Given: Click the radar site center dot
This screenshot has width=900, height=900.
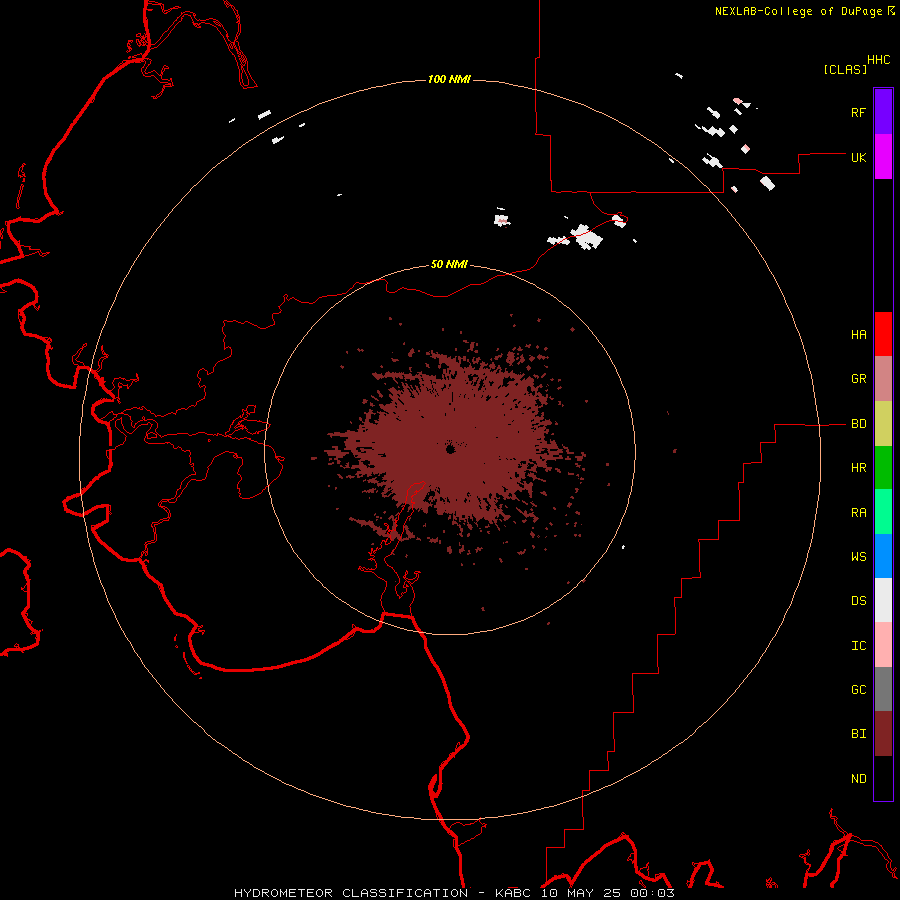Looking at the screenshot, I should tap(451, 449).
